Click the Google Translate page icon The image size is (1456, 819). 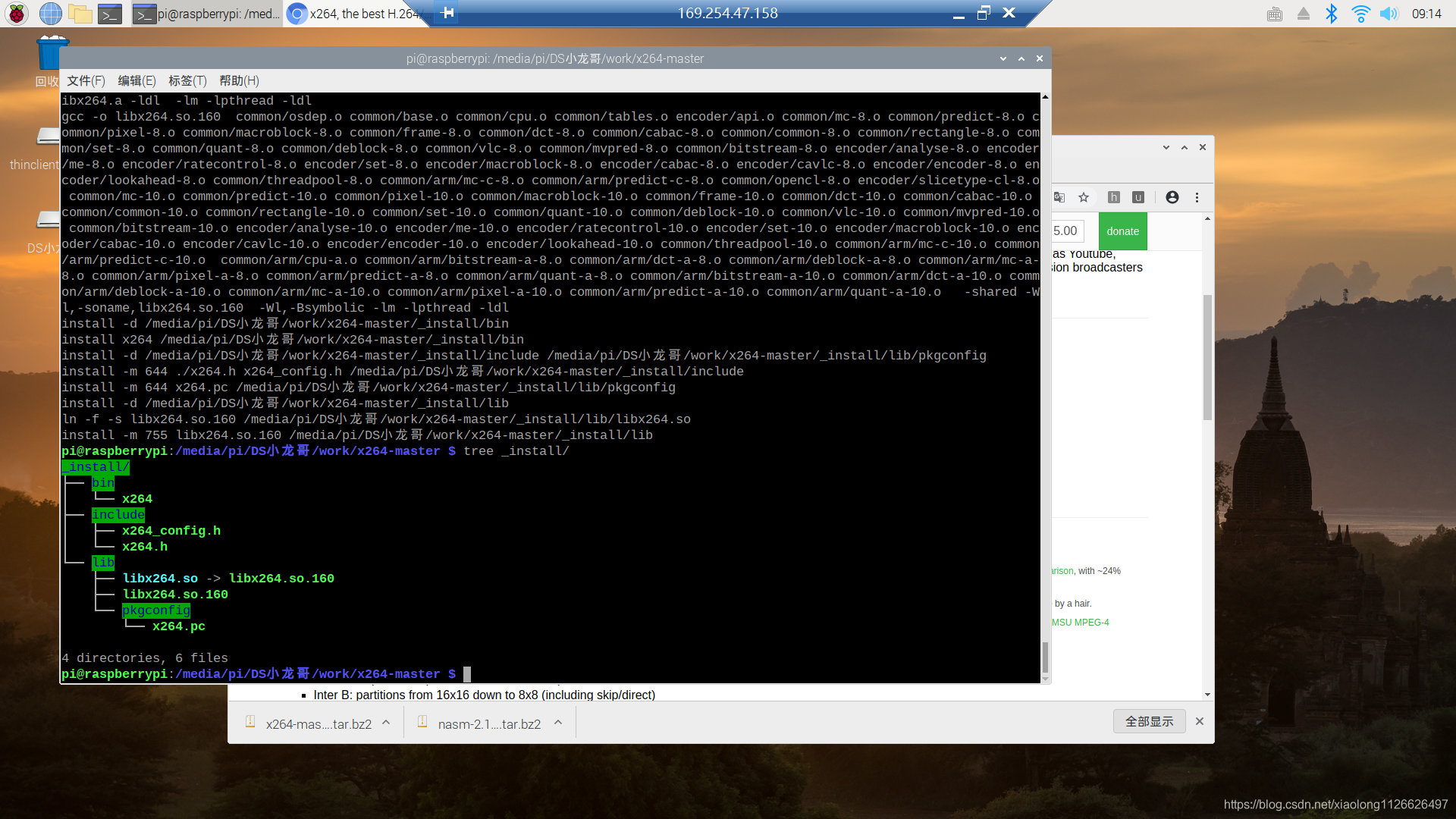click(x=1059, y=197)
